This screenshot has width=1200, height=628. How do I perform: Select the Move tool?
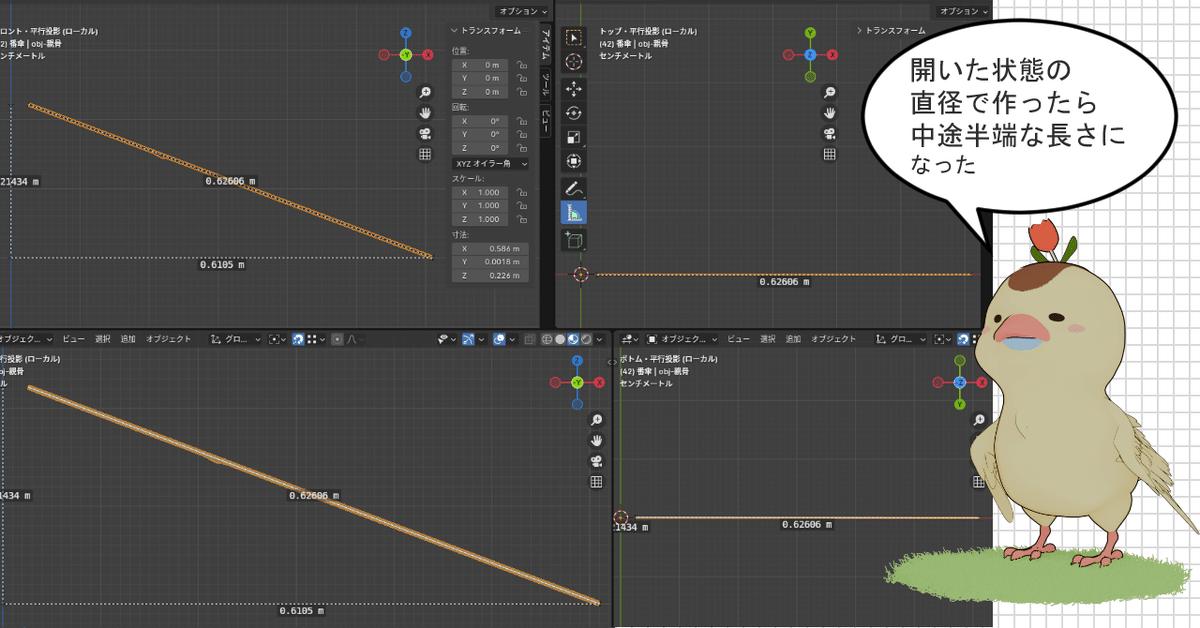click(574, 89)
